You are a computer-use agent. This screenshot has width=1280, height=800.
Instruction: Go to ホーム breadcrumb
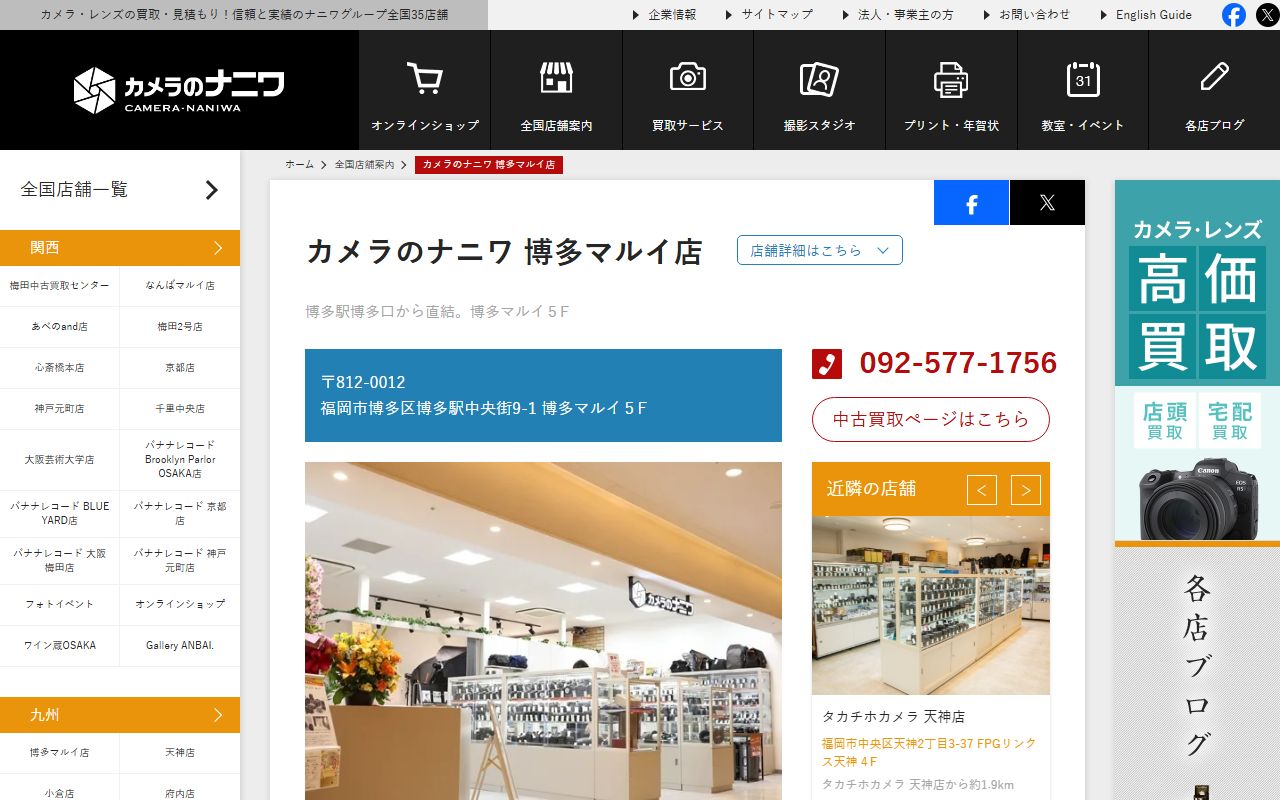point(299,164)
